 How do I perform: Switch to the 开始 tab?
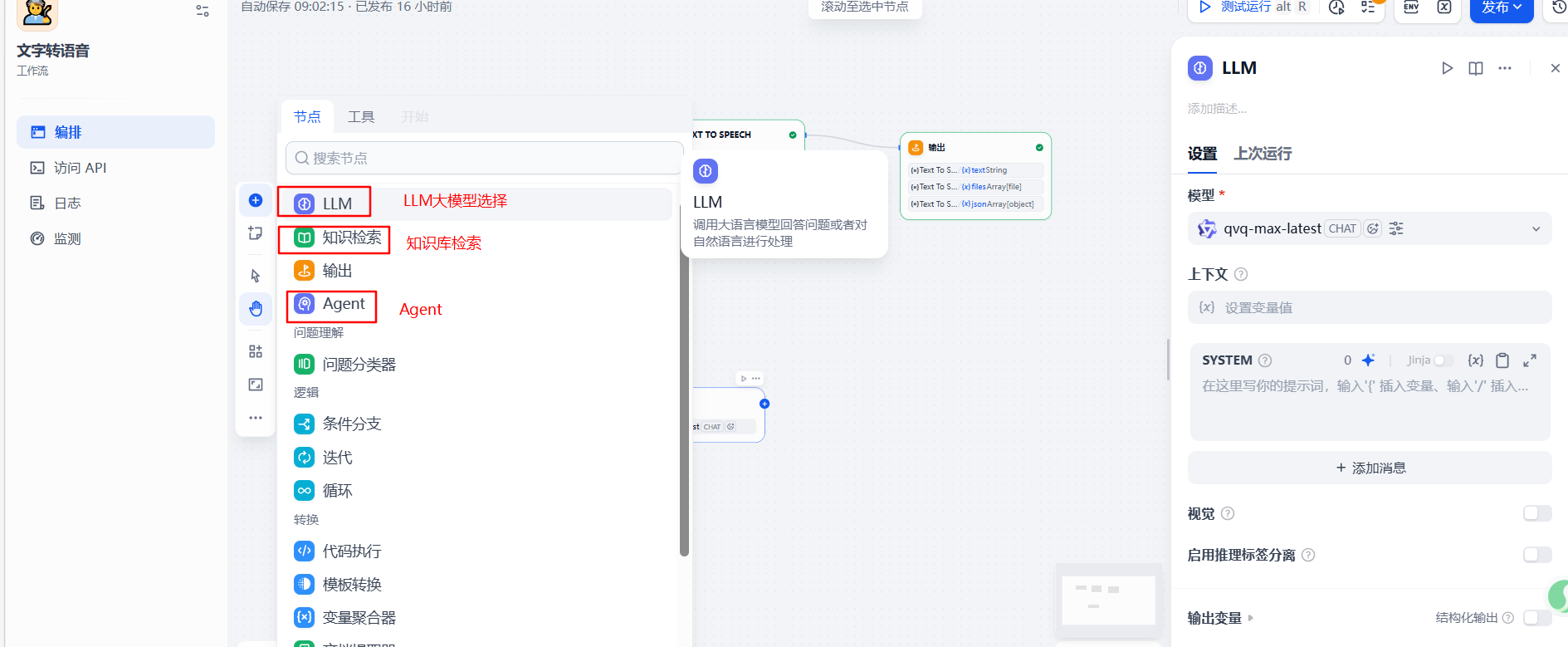coord(415,117)
